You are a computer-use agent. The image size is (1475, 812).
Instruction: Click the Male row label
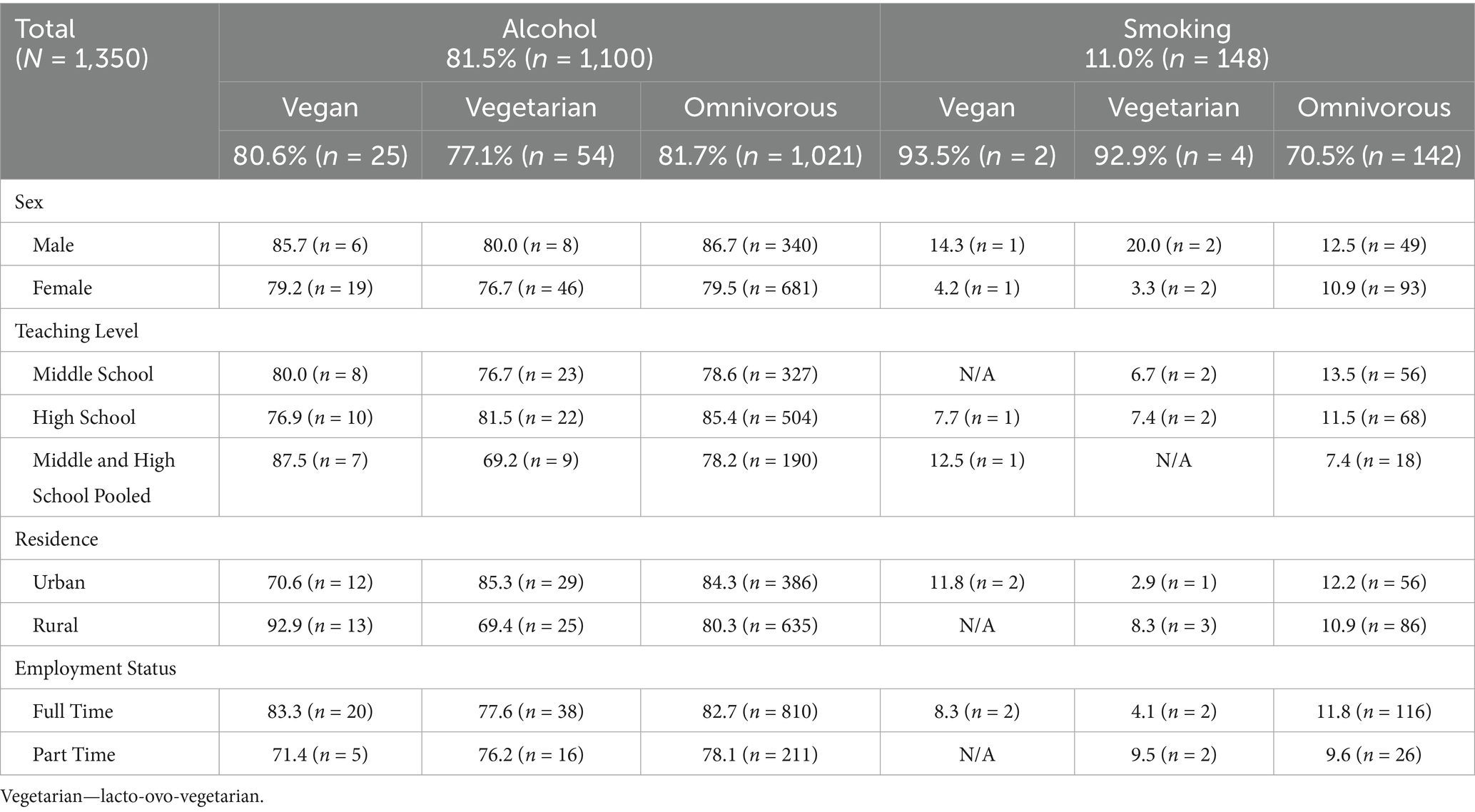[54, 245]
